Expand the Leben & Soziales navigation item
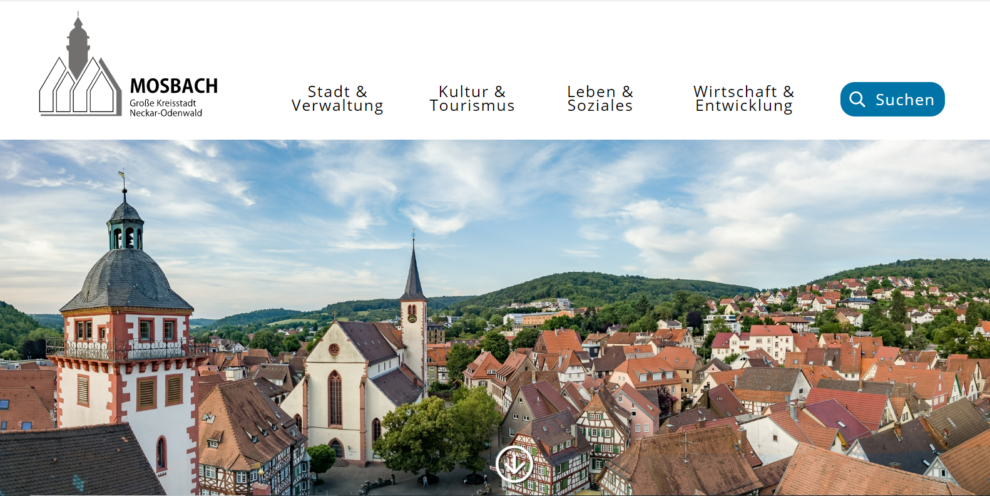This screenshot has height=496, width=990. point(600,99)
